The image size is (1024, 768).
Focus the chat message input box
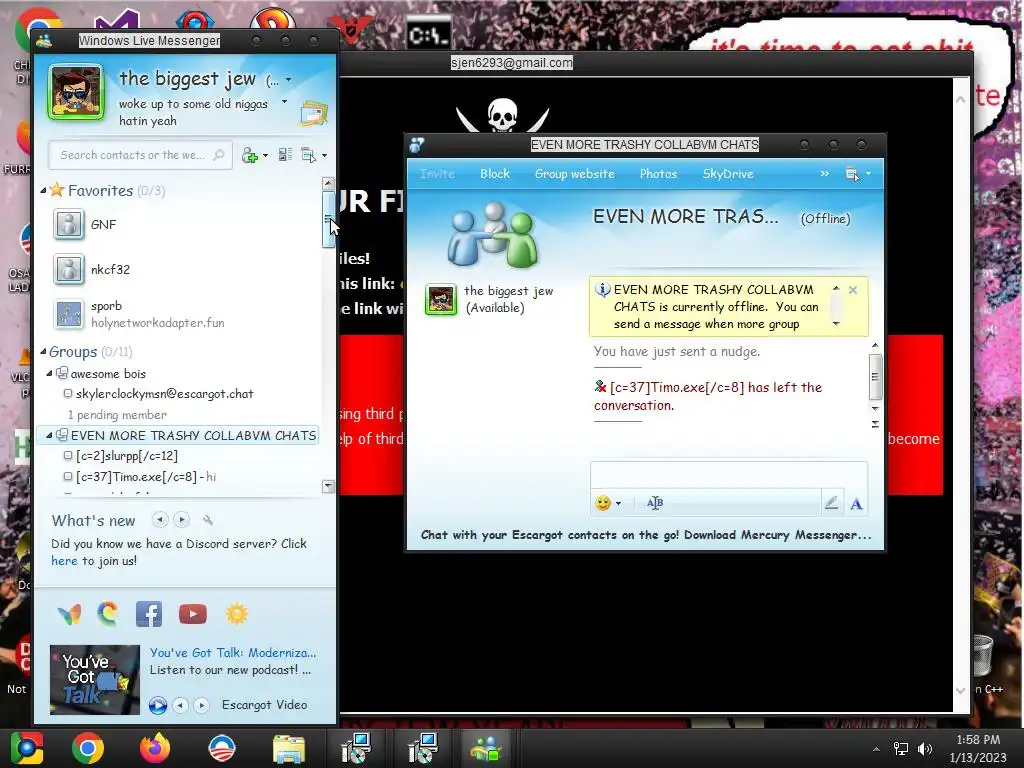[729, 475]
